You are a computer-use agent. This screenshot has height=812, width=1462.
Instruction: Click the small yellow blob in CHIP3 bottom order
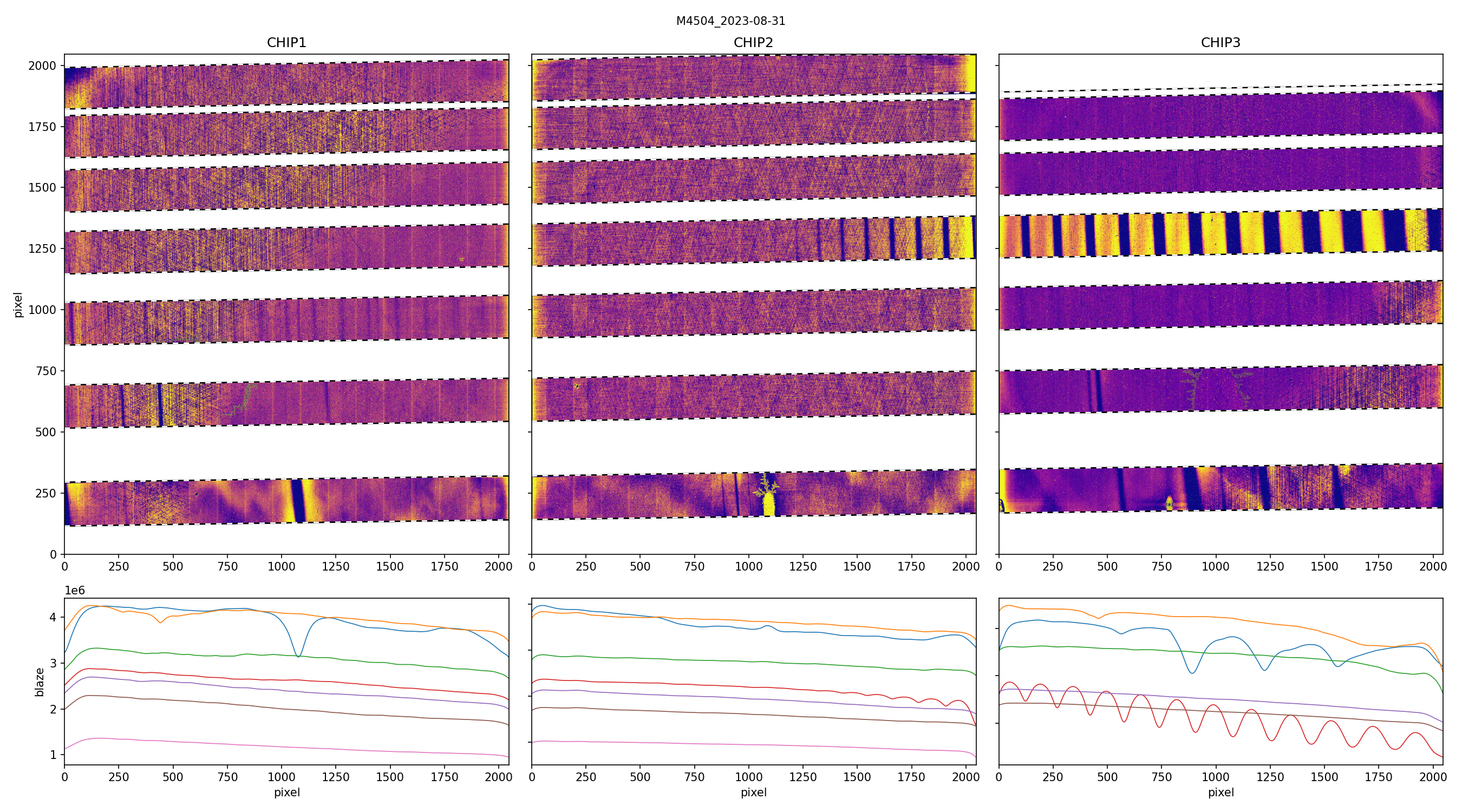pos(1169,503)
